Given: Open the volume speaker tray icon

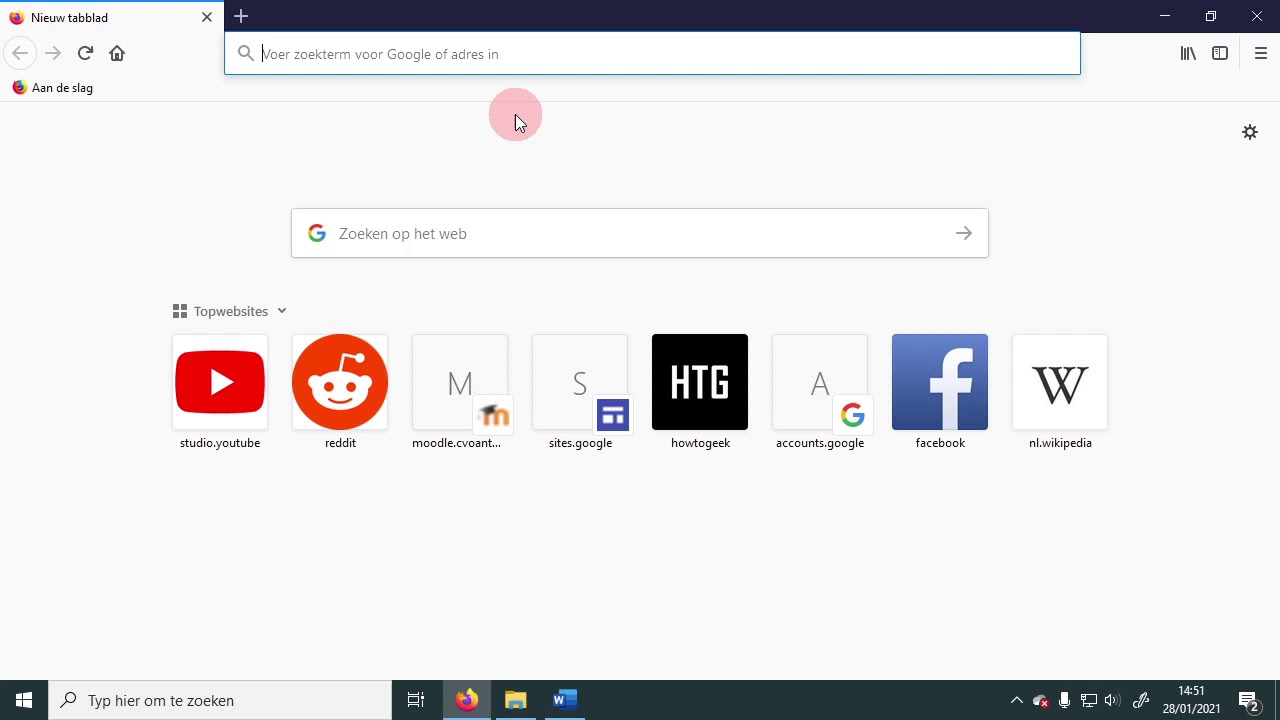Looking at the screenshot, I should [x=1112, y=700].
